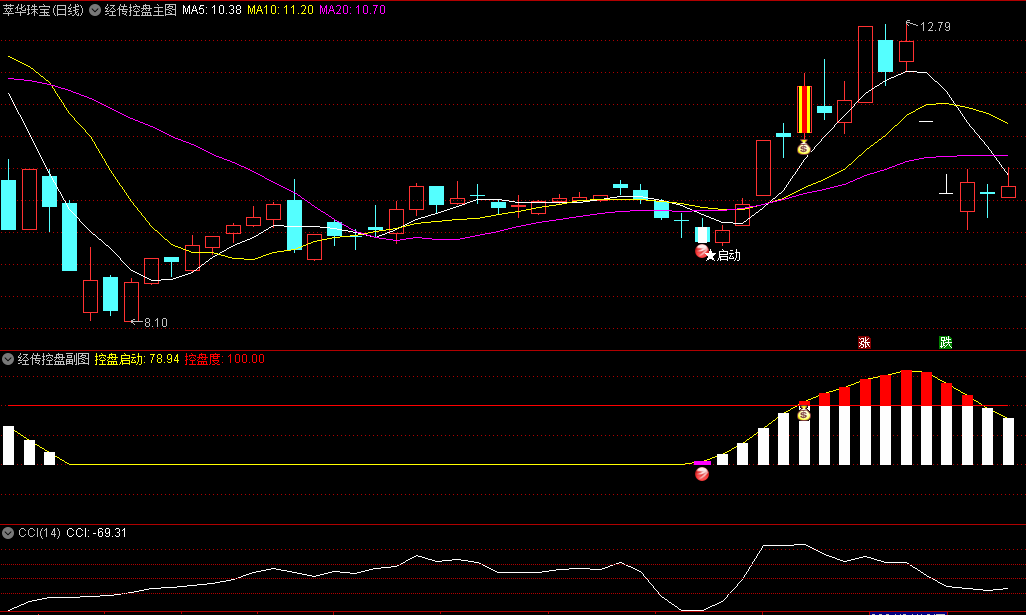Click the 12.79 high price label
The height and width of the screenshot is (615, 1026).
coord(935,27)
